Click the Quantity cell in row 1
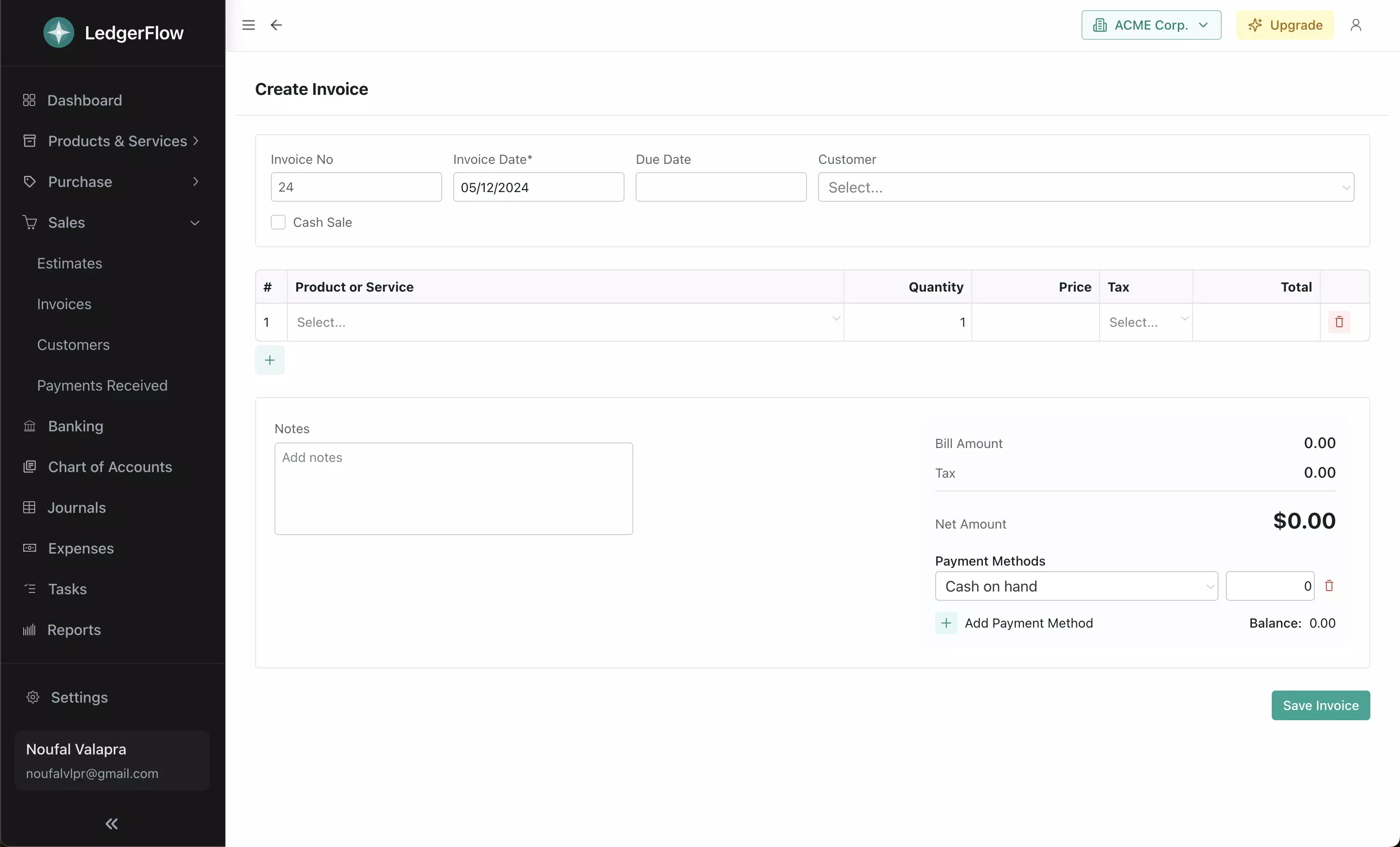This screenshot has height=847, width=1400. click(907, 322)
